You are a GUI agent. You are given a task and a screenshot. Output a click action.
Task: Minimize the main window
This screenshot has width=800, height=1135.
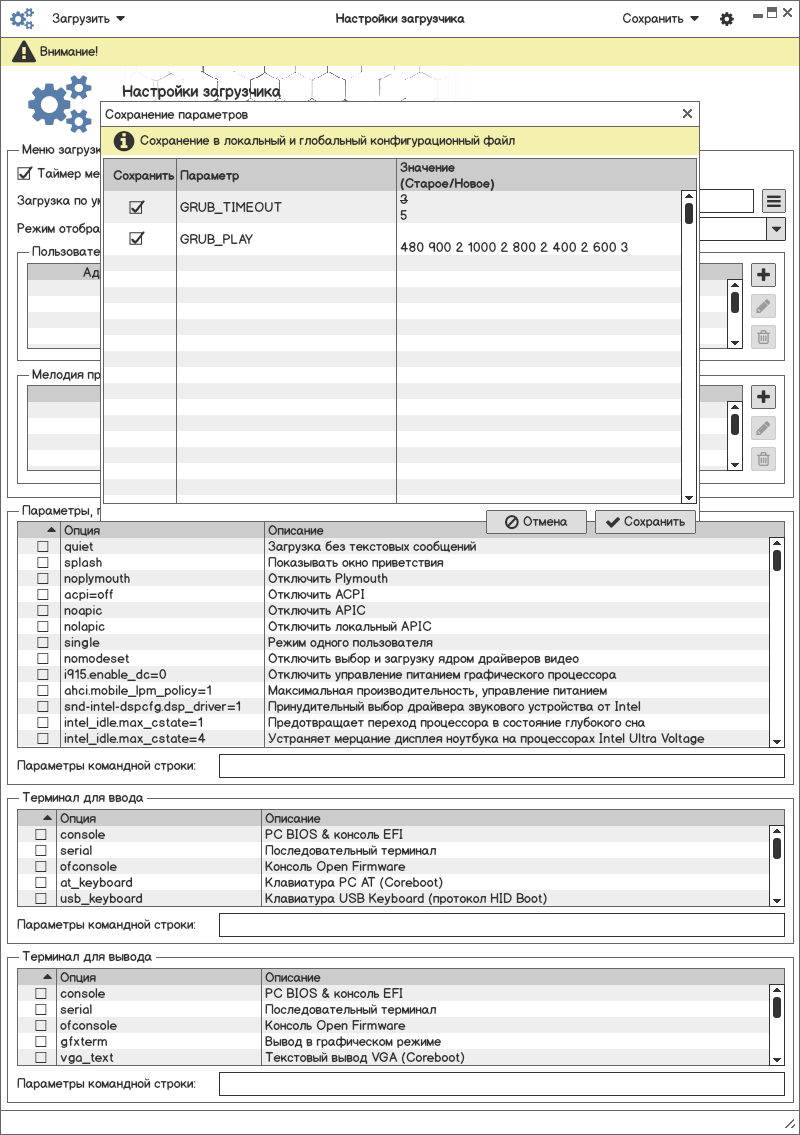(x=758, y=14)
